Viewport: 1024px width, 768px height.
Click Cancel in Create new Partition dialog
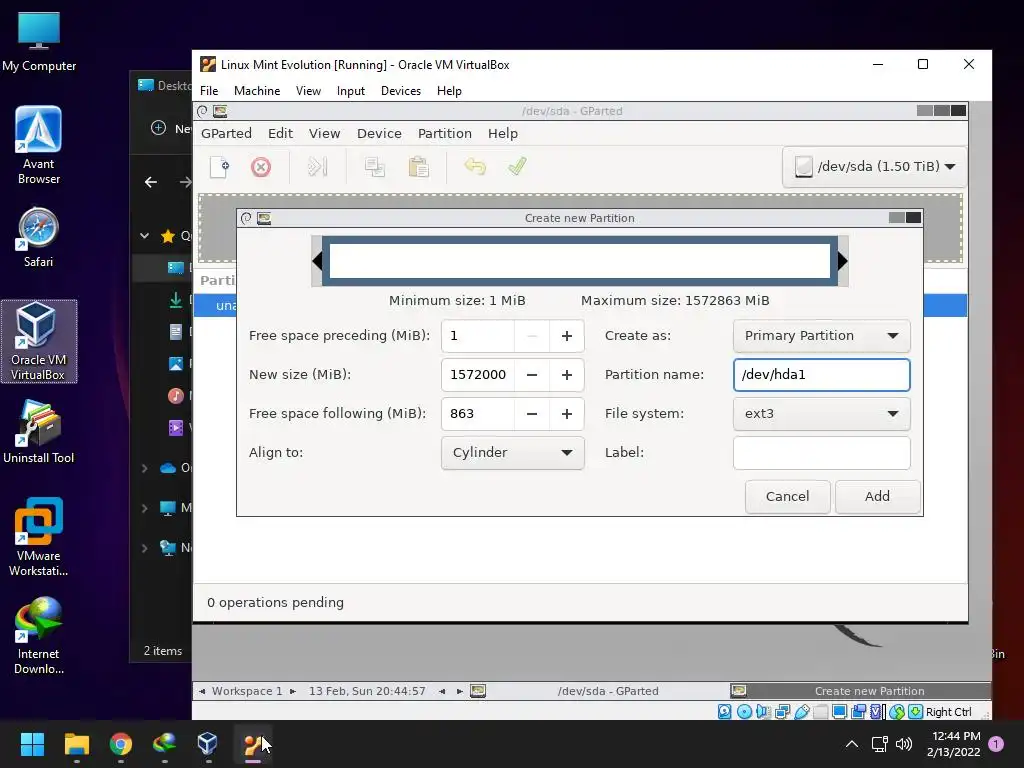788,496
